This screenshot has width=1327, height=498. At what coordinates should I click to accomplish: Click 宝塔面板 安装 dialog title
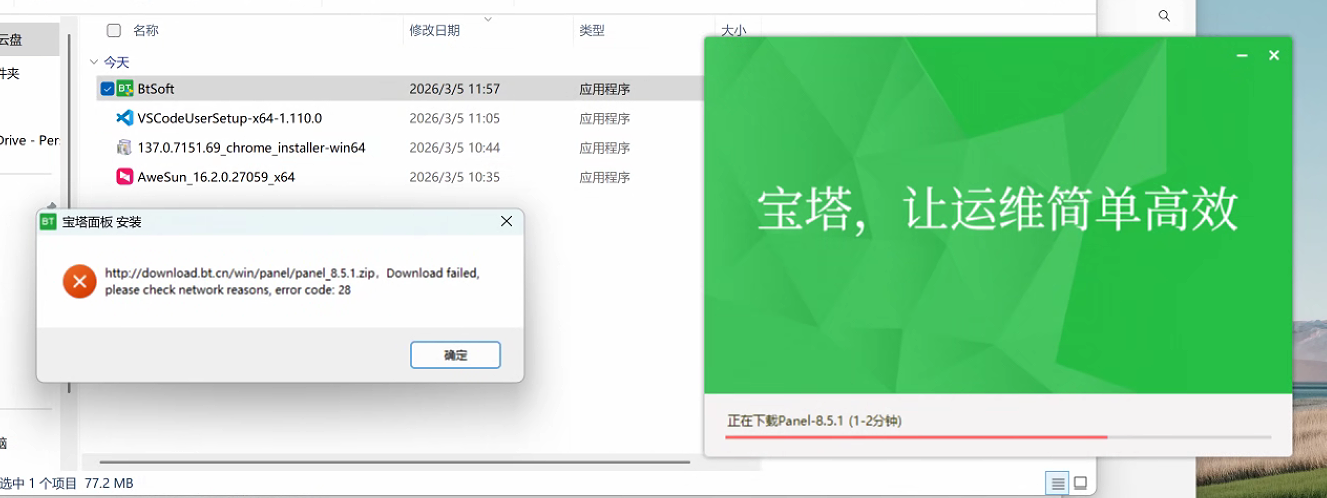tap(102, 222)
